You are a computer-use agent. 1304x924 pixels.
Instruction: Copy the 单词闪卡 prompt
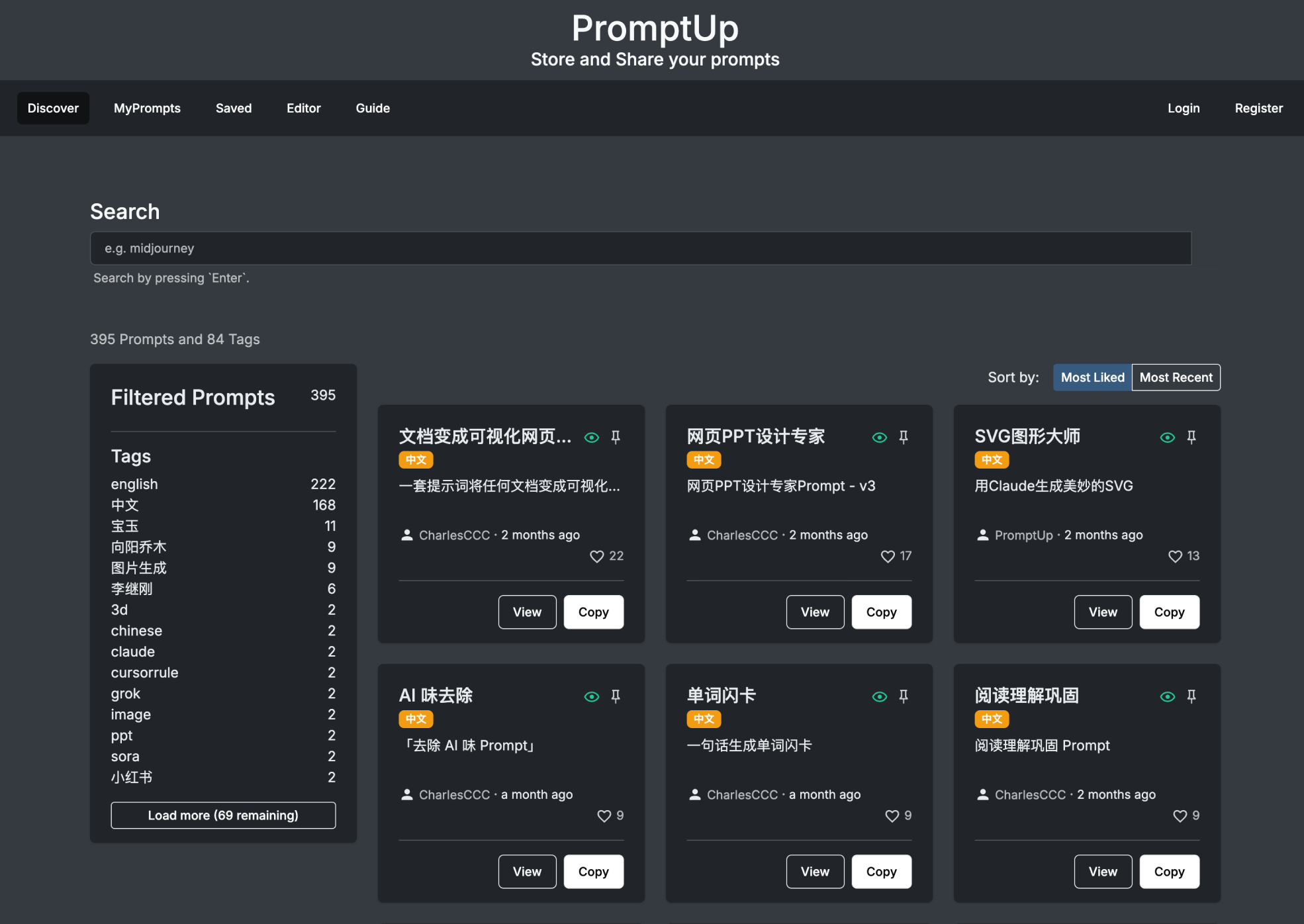882,872
